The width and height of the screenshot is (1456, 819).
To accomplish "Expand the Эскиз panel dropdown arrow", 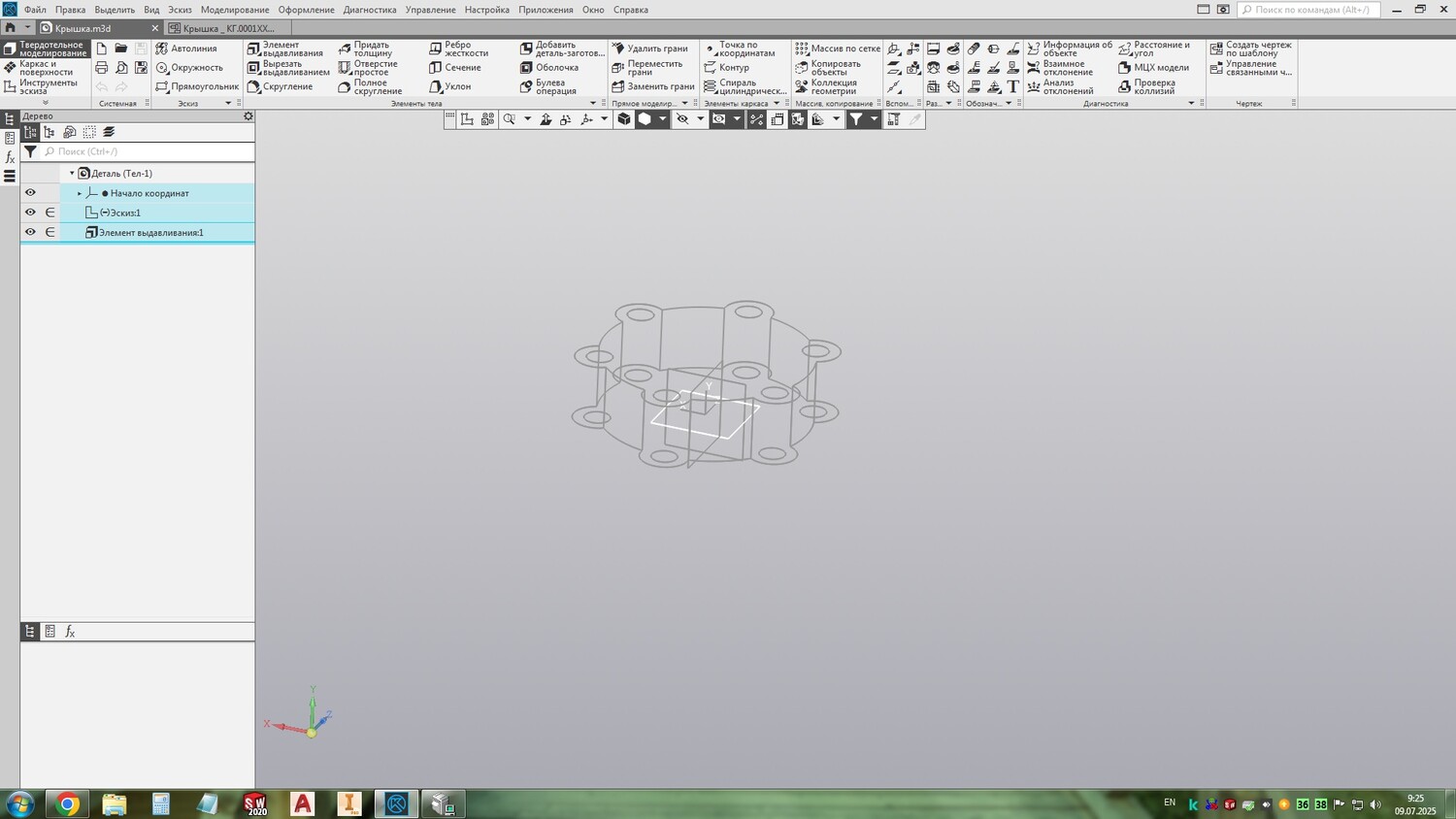I will 228,103.
